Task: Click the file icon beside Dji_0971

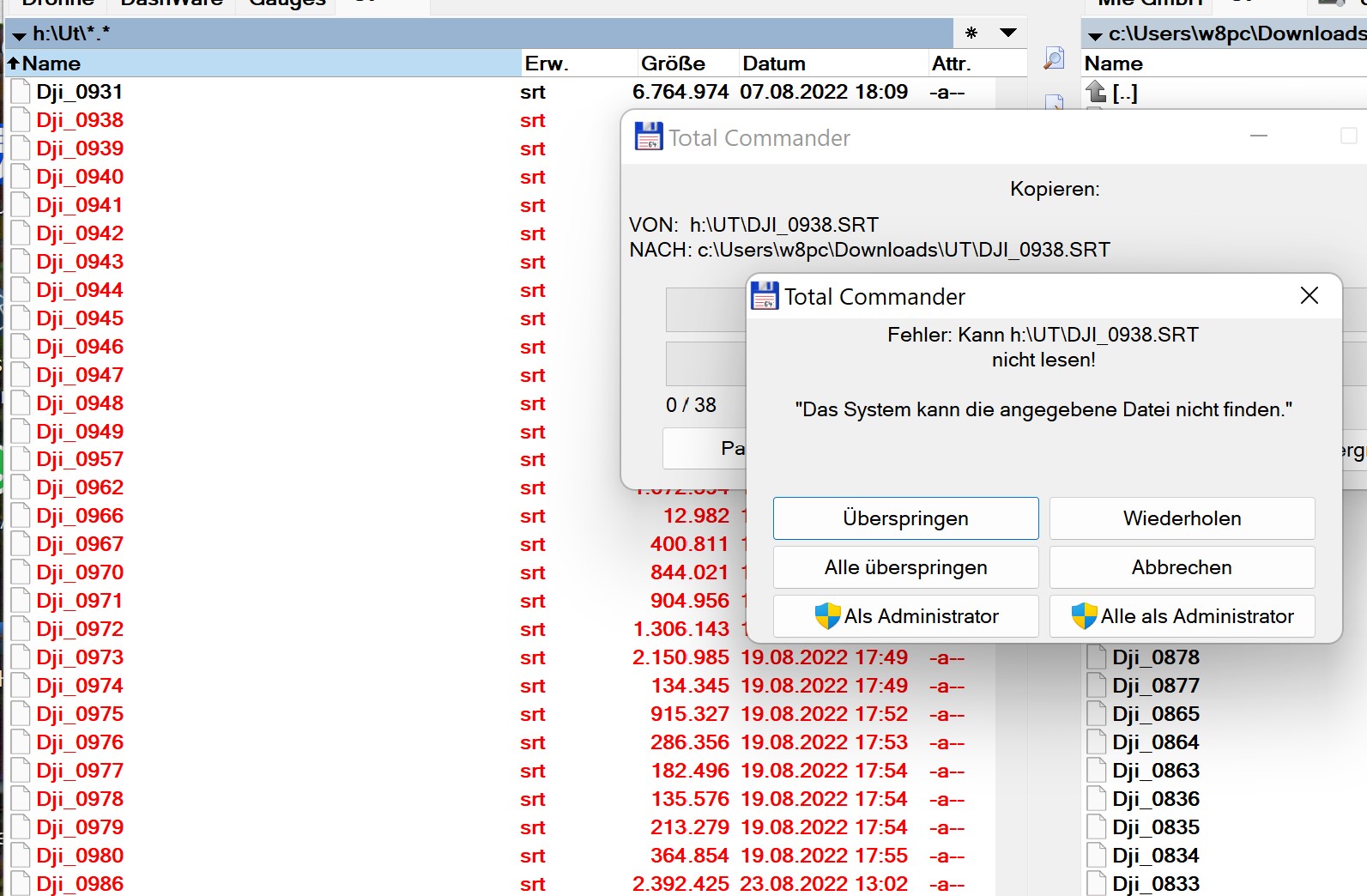Action: coord(21,601)
